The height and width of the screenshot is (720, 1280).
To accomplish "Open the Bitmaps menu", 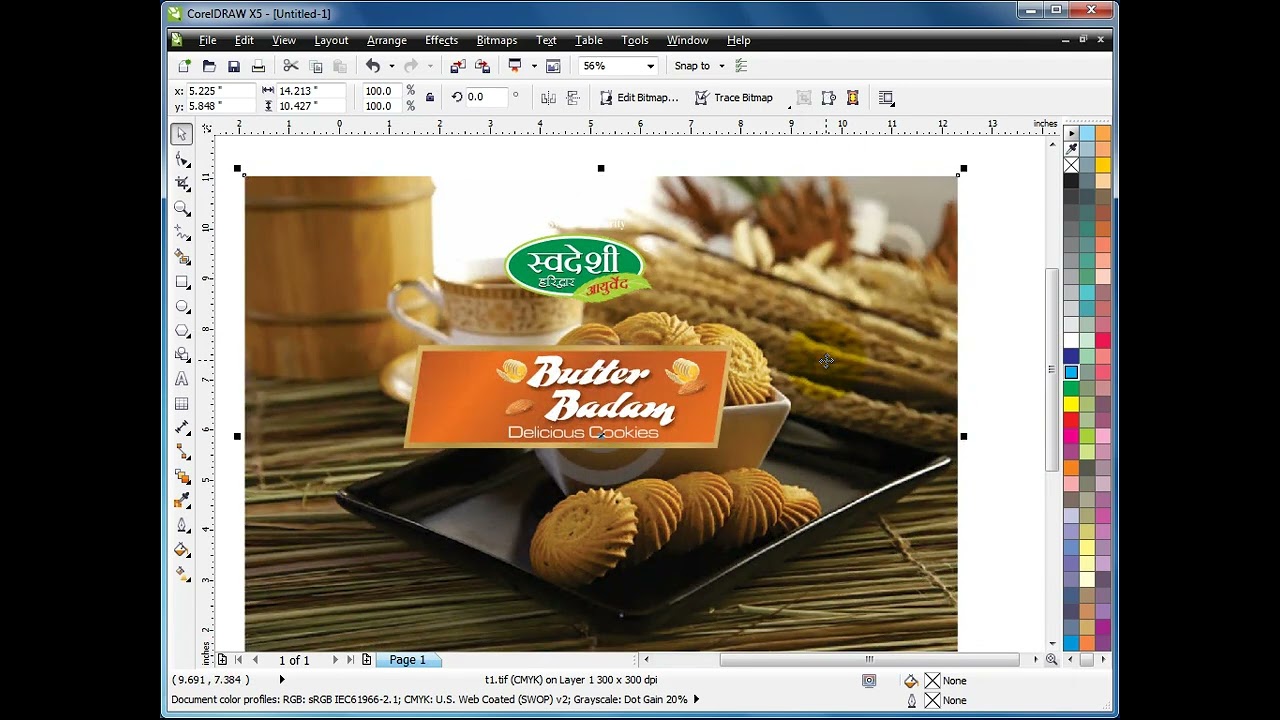I will (496, 40).
